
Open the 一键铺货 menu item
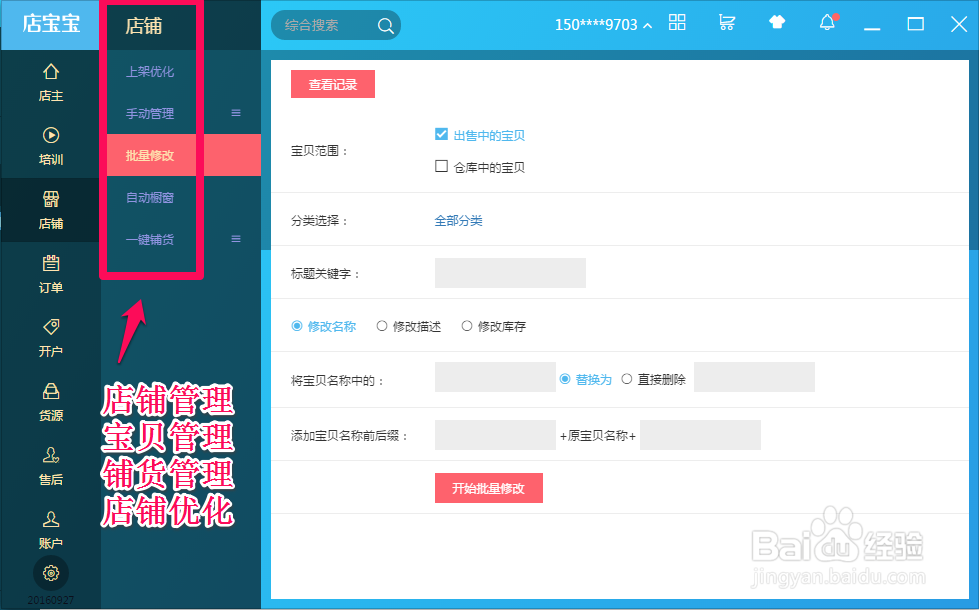click(150, 239)
